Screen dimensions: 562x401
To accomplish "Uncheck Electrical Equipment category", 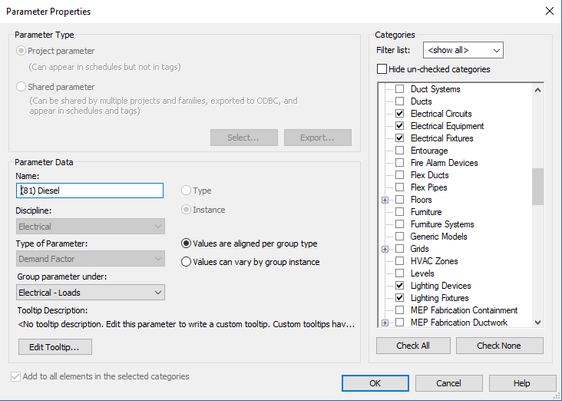I will pyautogui.click(x=399, y=126).
